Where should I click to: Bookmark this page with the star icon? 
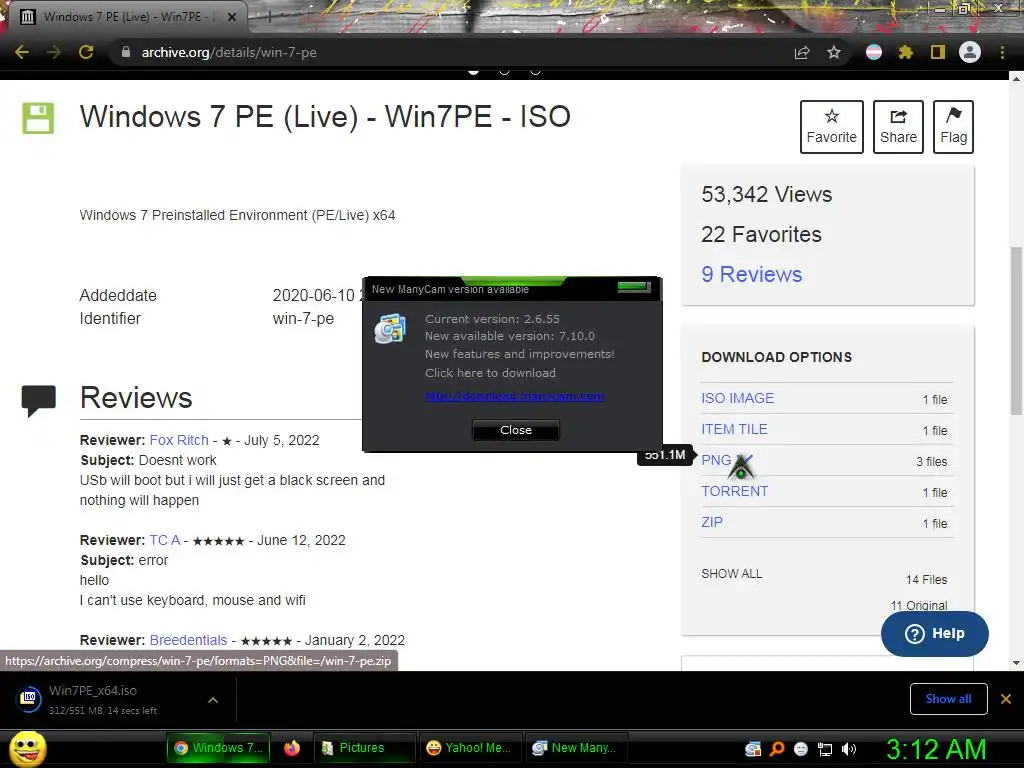click(834, 52)
